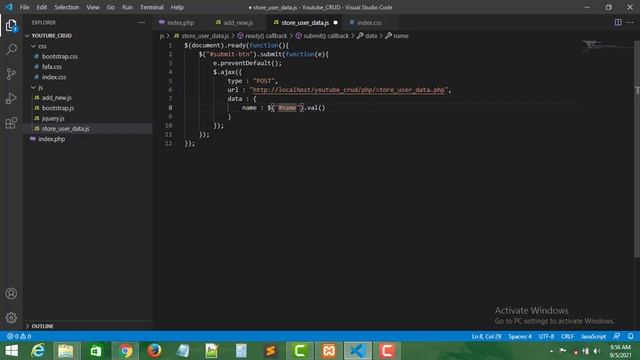Click unsaved dot on store_user_data.js tab
Image resolution: width=640 pixels, height=360 pixels.
(336, 22)
